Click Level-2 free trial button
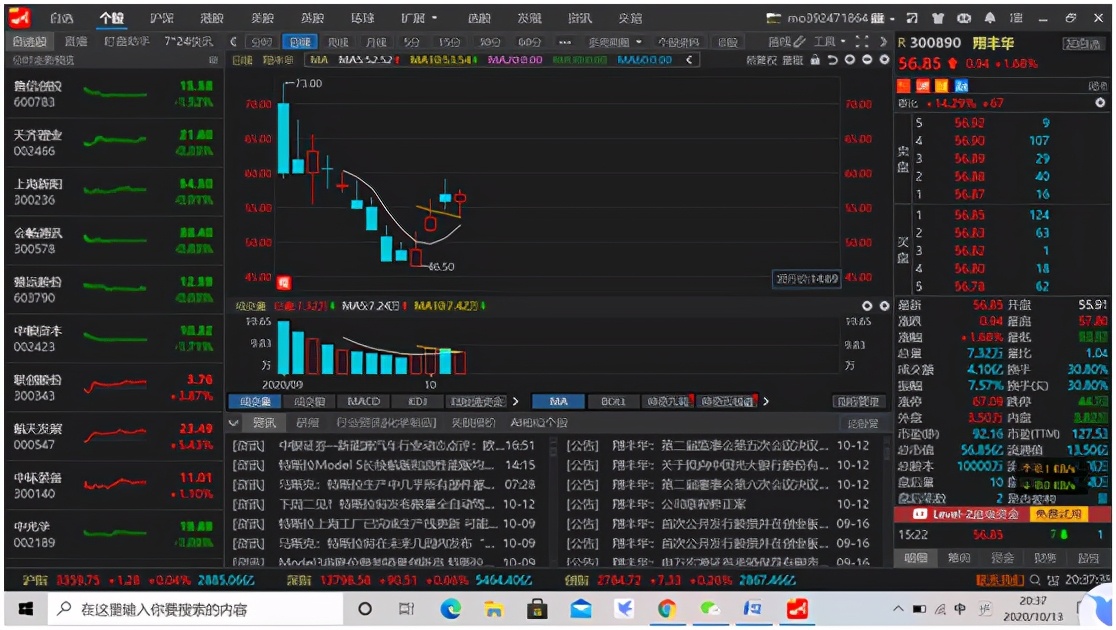 [x=1058, y=514]
